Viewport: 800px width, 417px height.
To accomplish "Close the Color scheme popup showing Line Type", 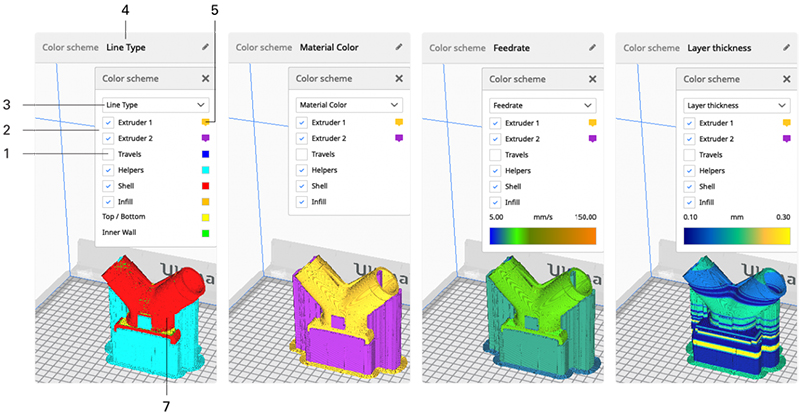I will 206,78.
